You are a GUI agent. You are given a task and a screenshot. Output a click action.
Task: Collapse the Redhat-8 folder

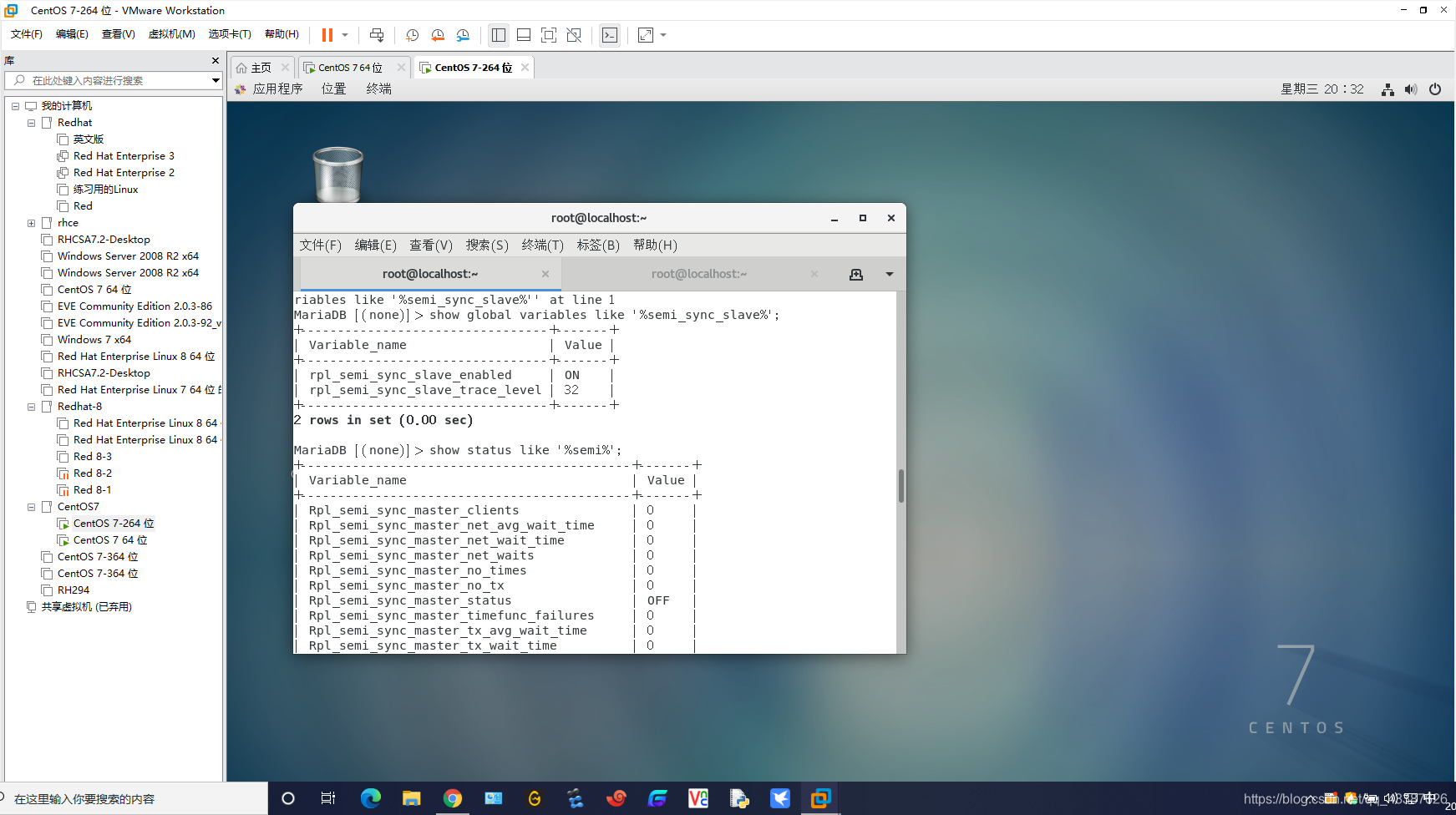pos(31,407)
